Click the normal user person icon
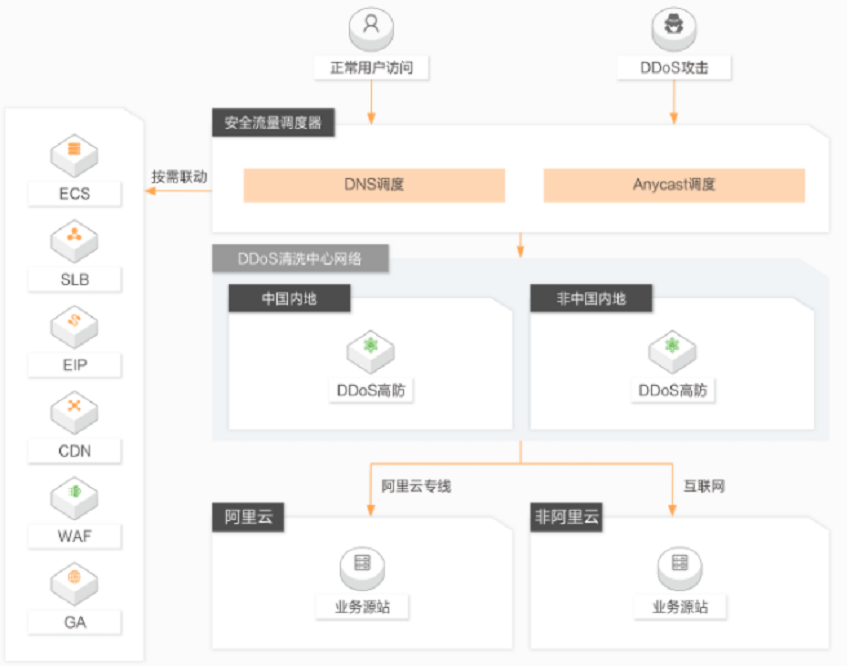850x666 pixels. click(x=371, y=27)
